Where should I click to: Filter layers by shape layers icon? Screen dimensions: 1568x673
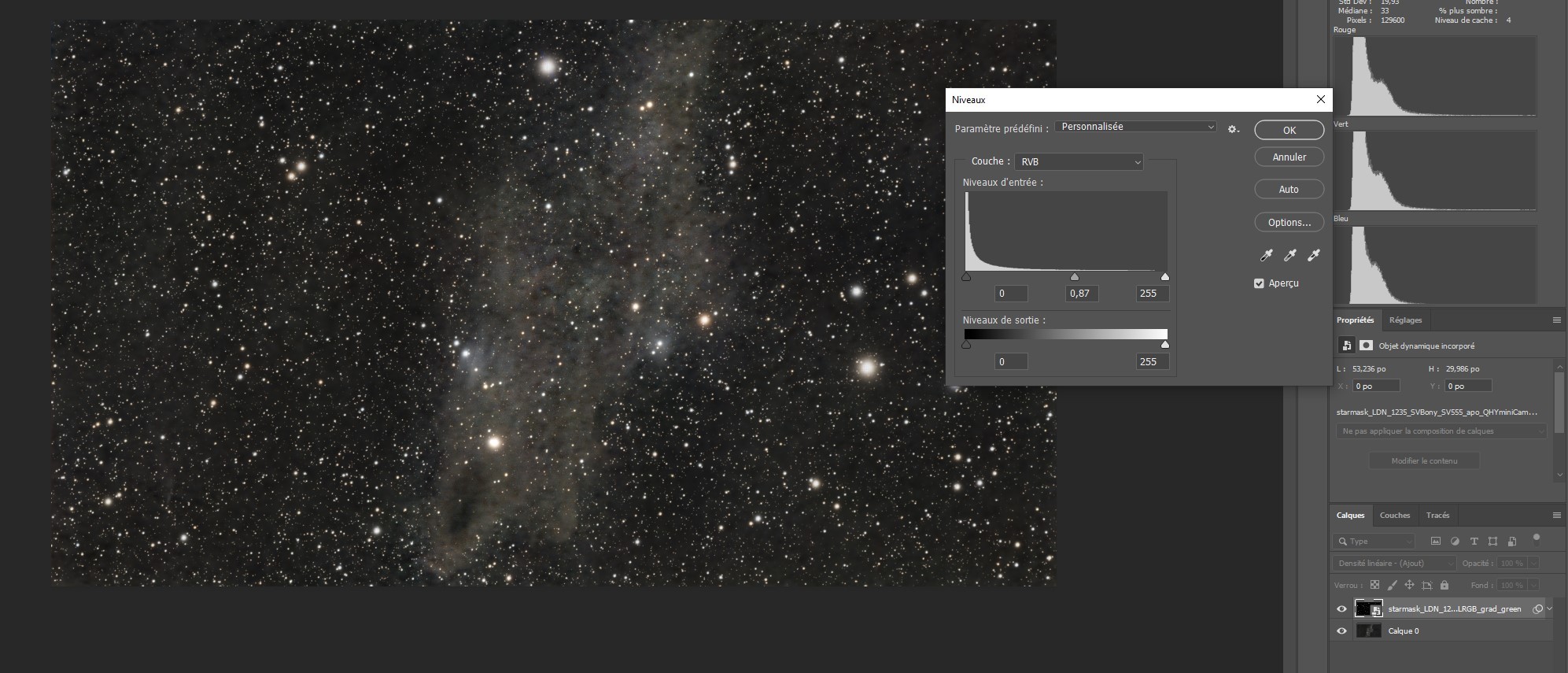click(x=1492, y=542)
